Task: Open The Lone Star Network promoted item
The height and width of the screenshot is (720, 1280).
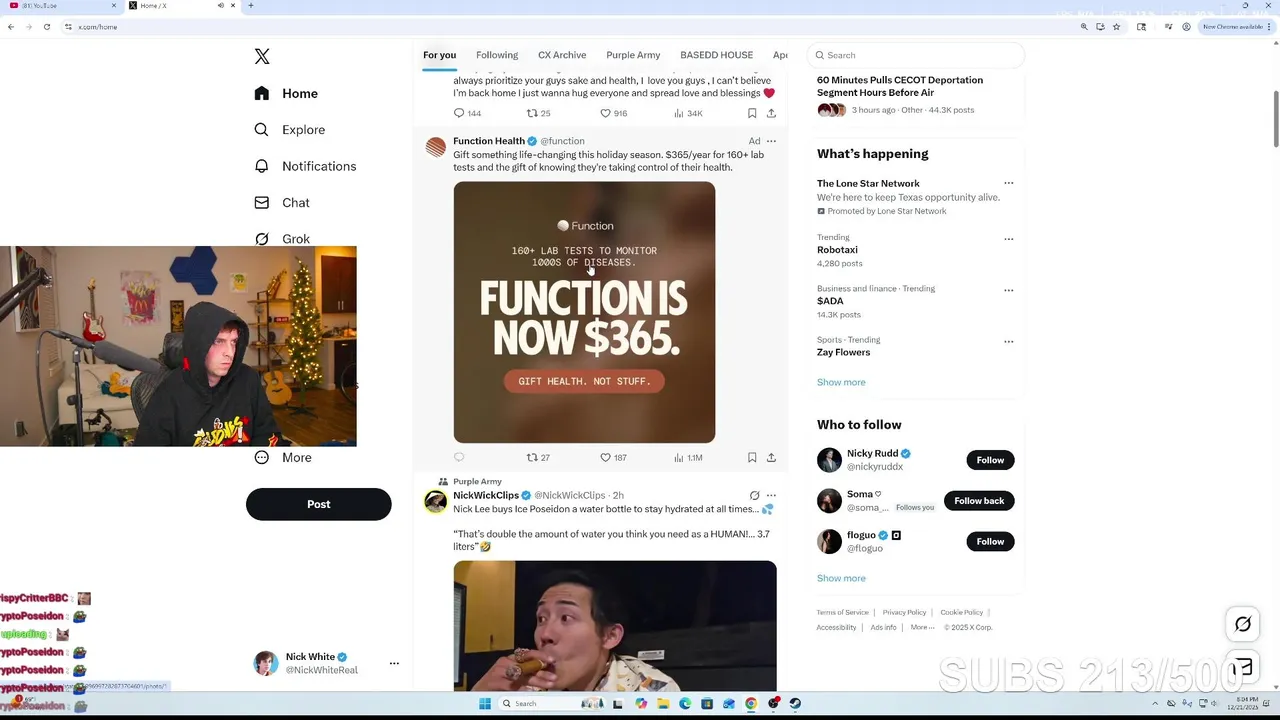Action: (908, 197)
